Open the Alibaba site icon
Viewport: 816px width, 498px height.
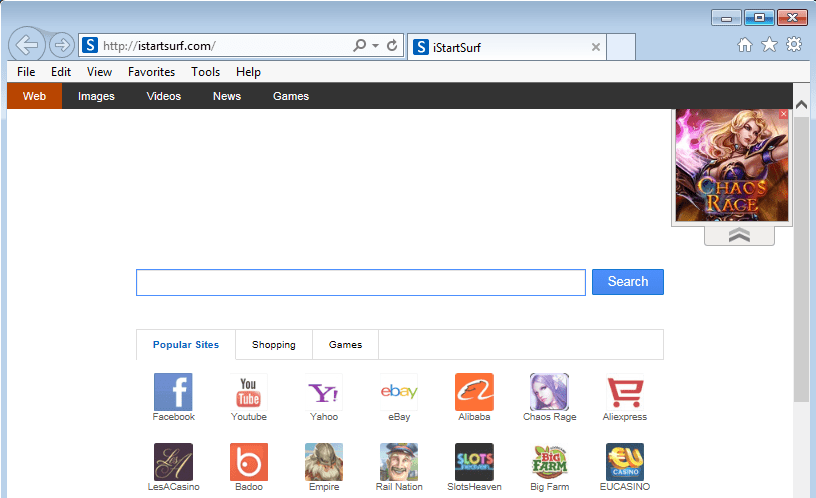(x=474, y=392)
